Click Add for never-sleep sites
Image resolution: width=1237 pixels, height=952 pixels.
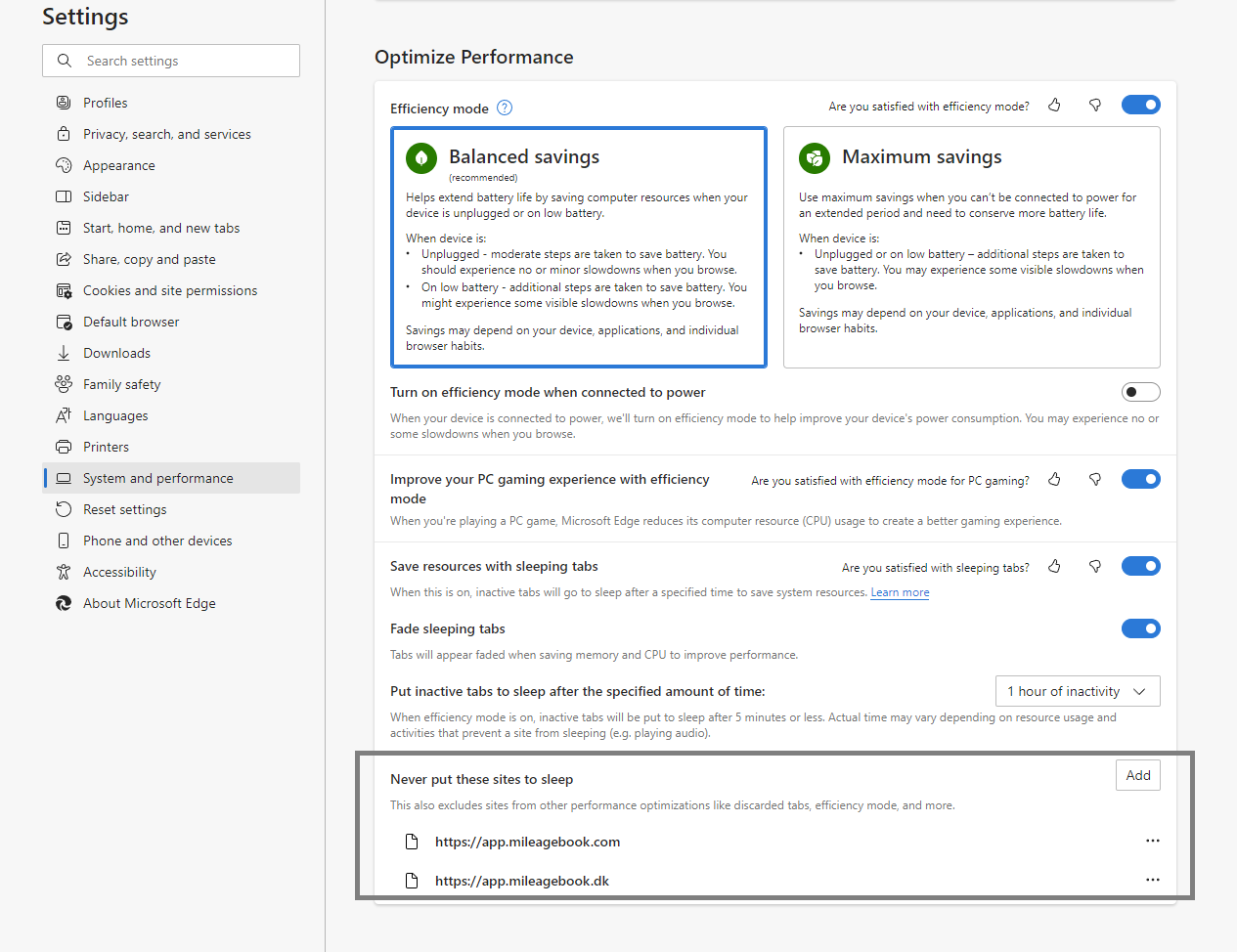[1138, 775]
